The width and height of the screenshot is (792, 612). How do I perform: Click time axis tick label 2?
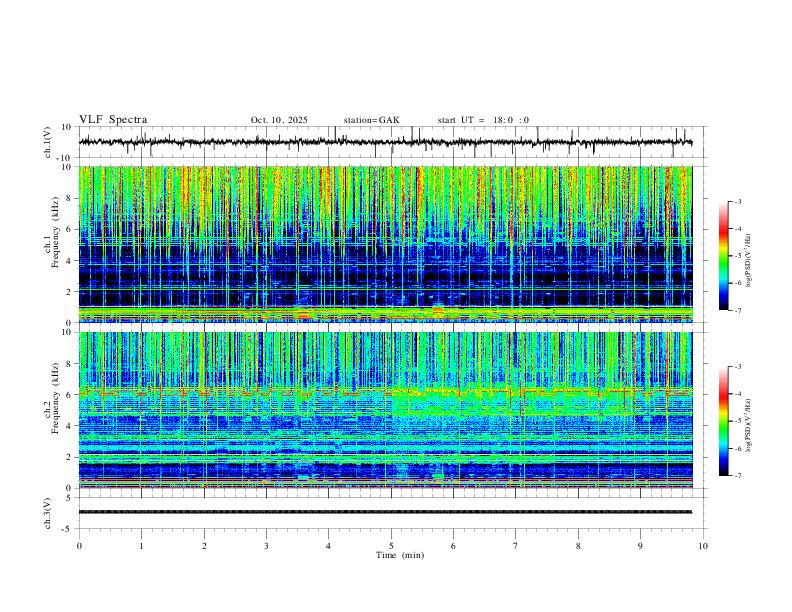pyautogui.click(x=204, y=546)
